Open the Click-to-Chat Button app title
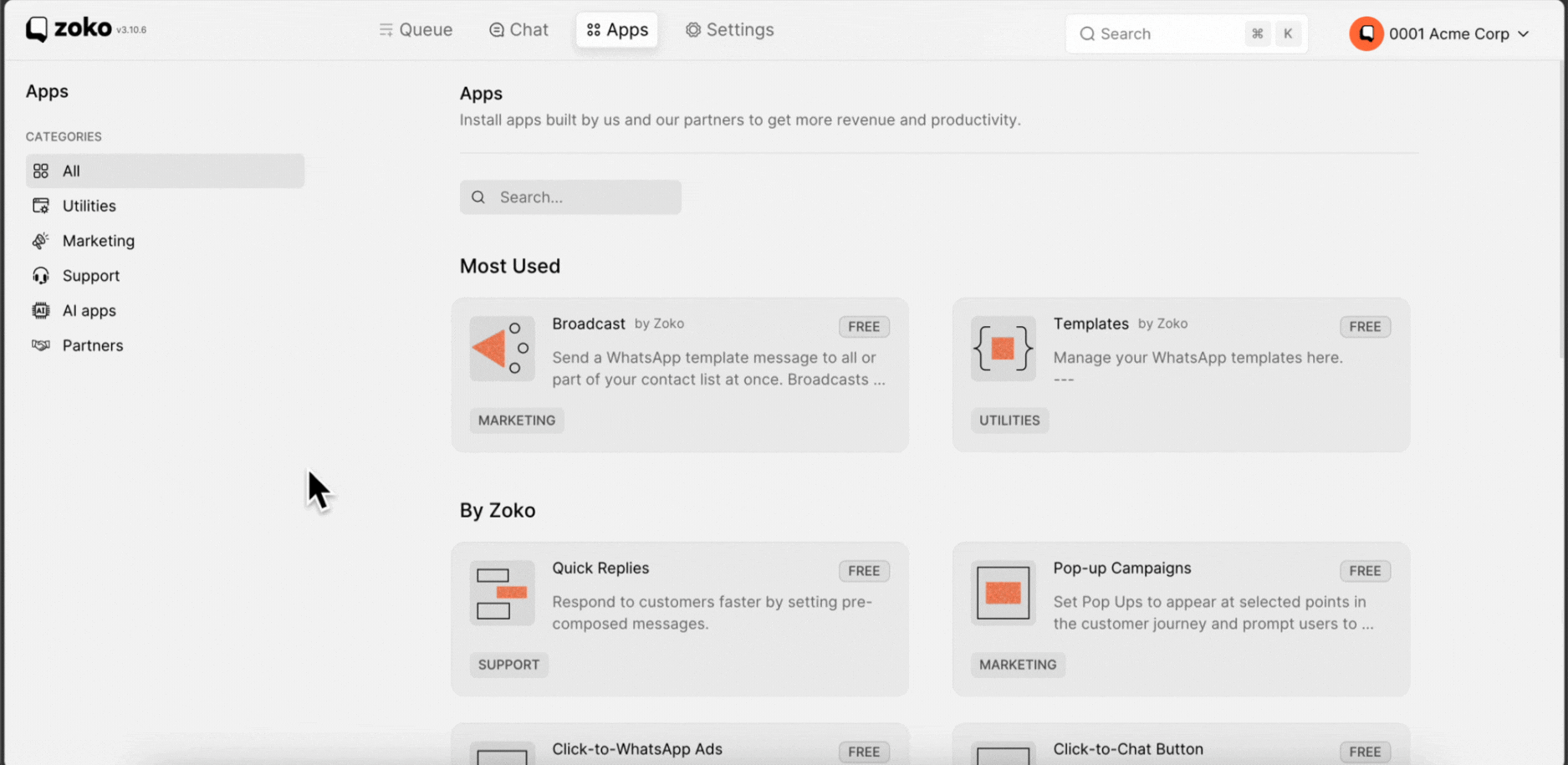Image resolution: width=1568 pixels, height=765 pixels. [x=1128, y=749]
